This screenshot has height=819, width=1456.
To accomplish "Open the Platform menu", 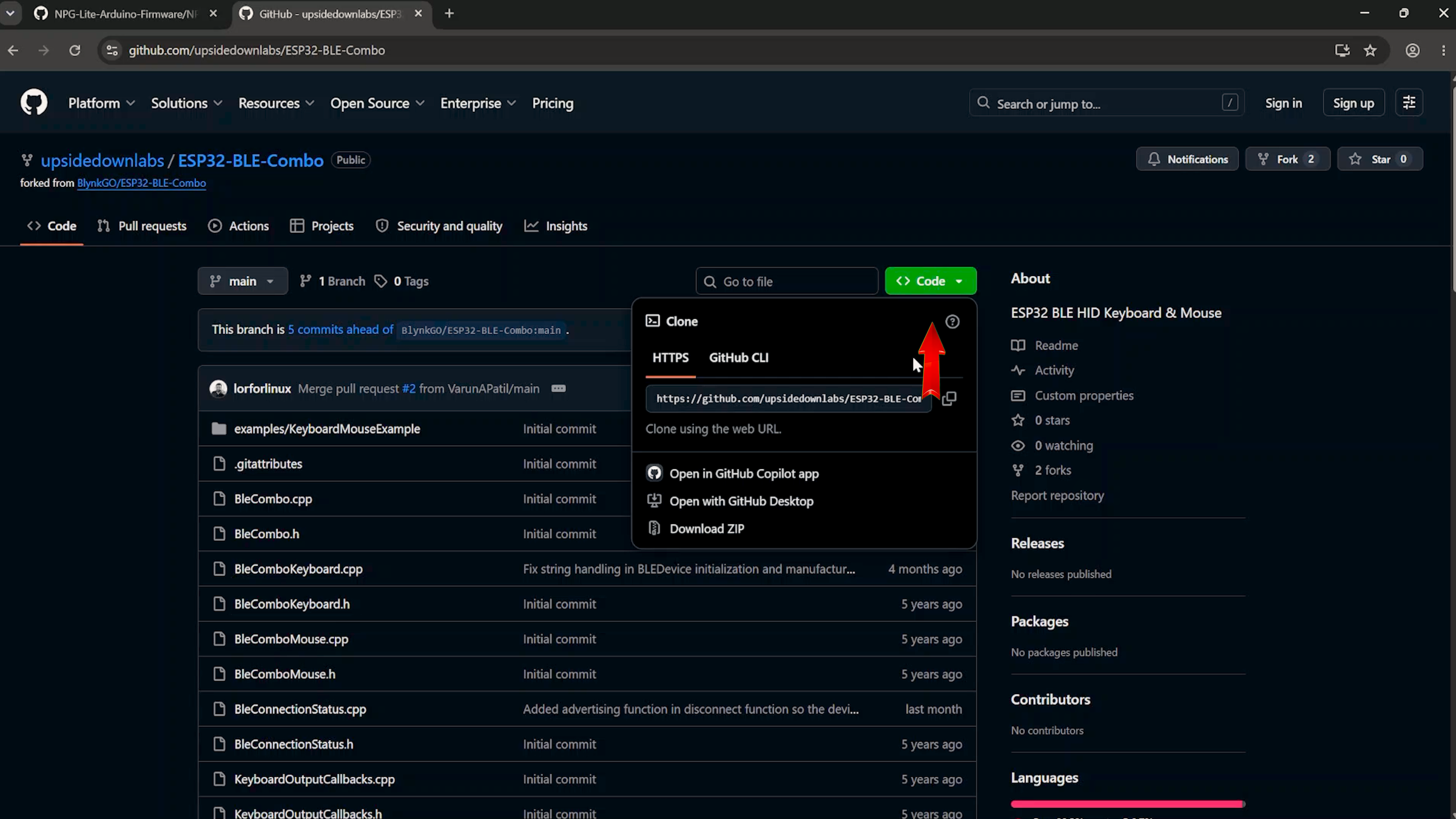I will [x=101, y=103].
